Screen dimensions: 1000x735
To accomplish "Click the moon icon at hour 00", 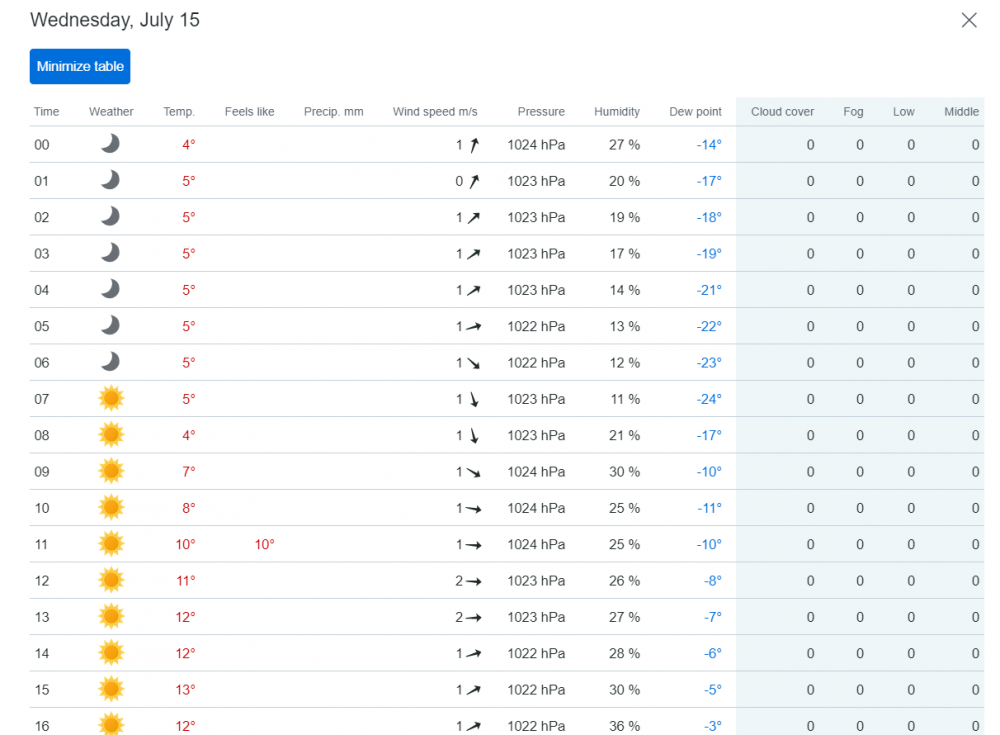I will pos(110,144).
